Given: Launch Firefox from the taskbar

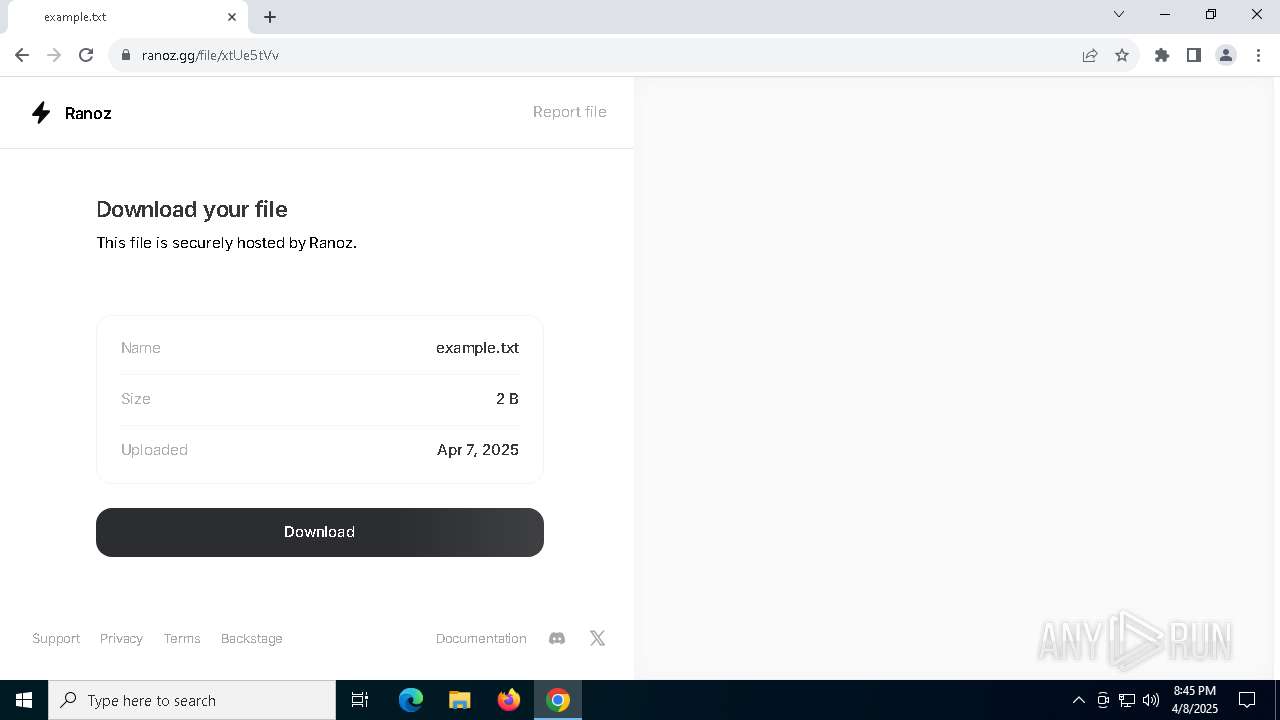Looking at the screenshot, I should (x=509, y=700).
